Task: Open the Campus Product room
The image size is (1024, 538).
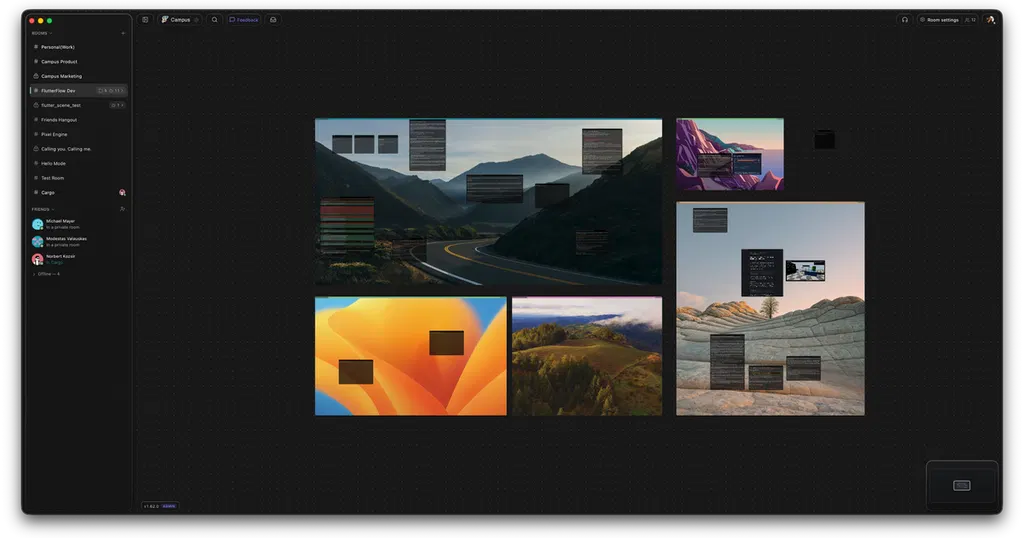Action: click(78, 61)
